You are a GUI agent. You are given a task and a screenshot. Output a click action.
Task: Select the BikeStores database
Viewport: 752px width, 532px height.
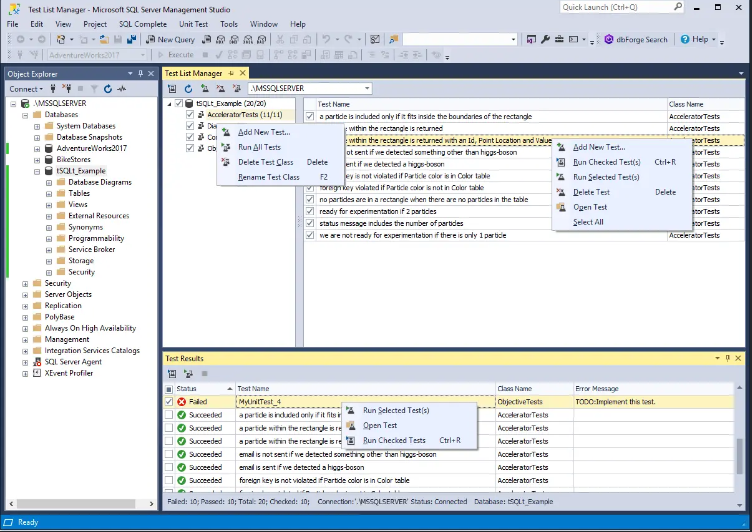pyautogui.click(x=73, y=160)
